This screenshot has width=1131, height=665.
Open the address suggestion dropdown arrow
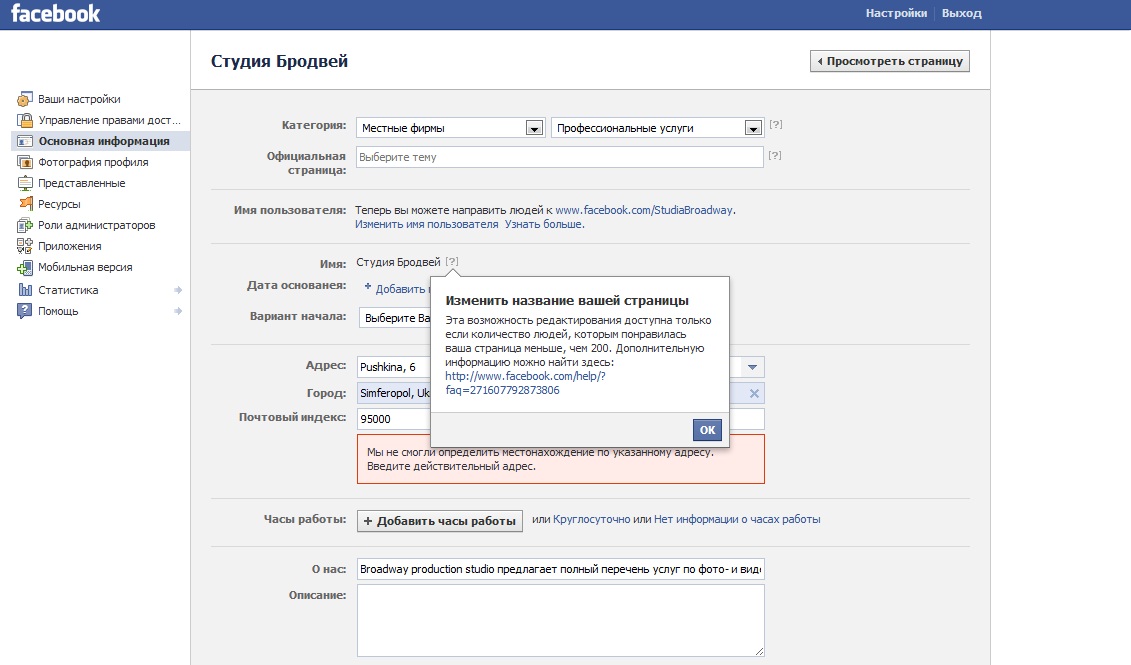tap(752, 367)
